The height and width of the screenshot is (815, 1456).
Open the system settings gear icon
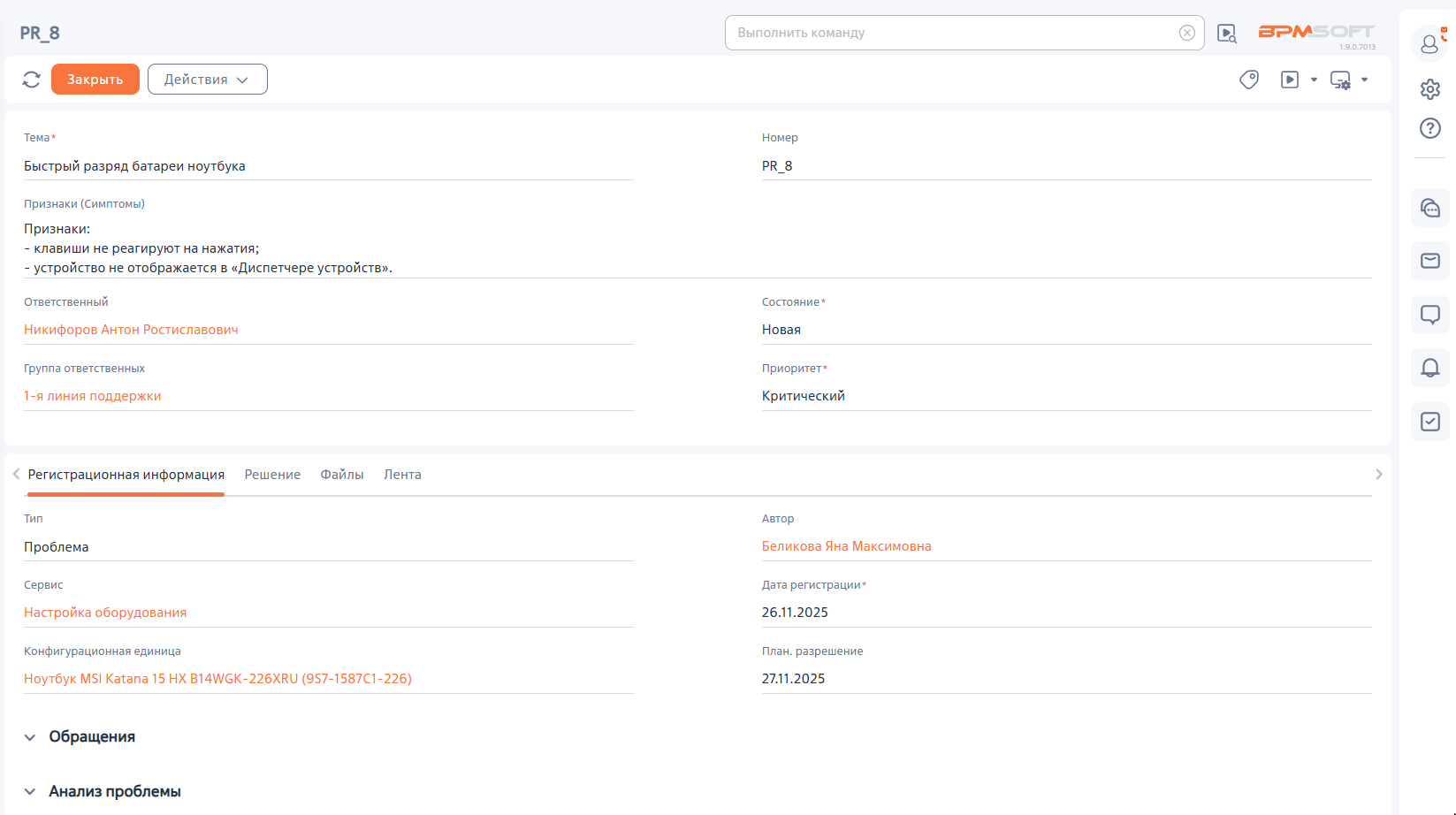click(x=1429, y=89)
